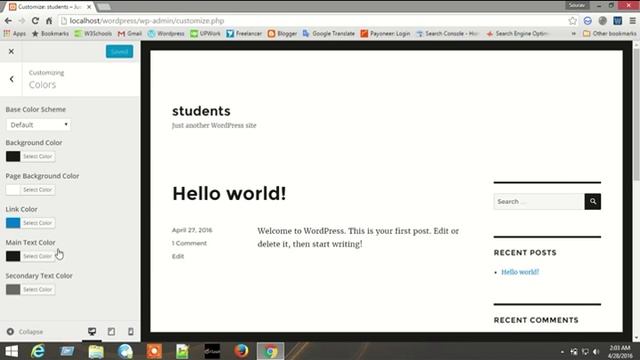Switch to tablet preview mode
Screen dimensions: 640x360
111,332
